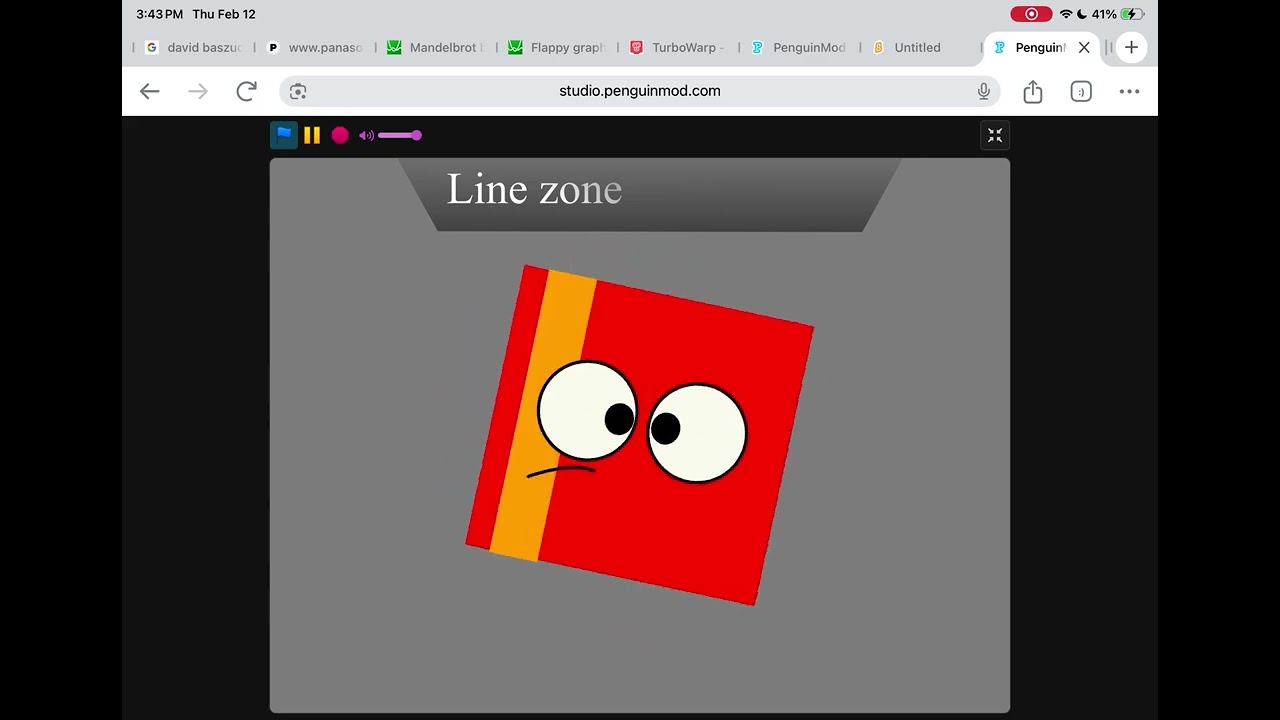Click the red screen recording indicator
This screenshot has width=1280, height=720.
pyautogui.click(x=1031, y=14)
